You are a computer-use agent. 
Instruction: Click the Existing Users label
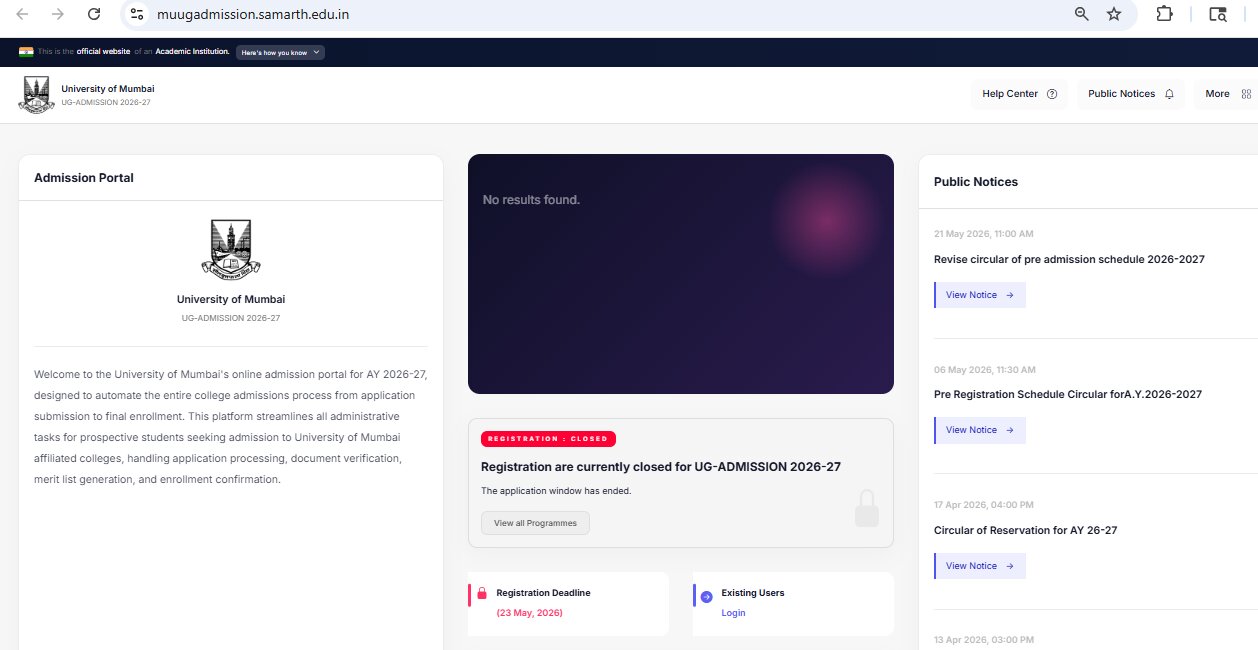coord(753,593)
